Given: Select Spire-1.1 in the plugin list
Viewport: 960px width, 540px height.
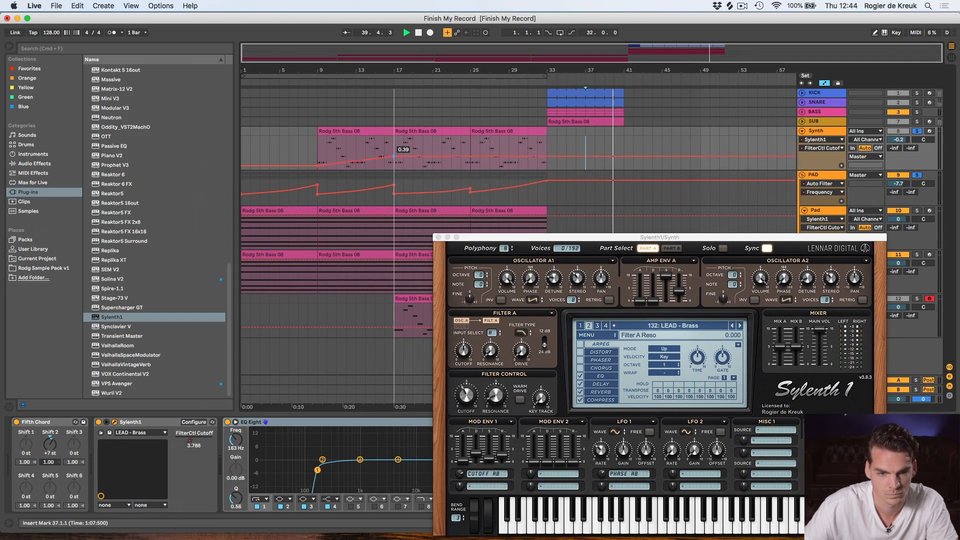Looking at the screenshot, I should [x=111, y=288].
